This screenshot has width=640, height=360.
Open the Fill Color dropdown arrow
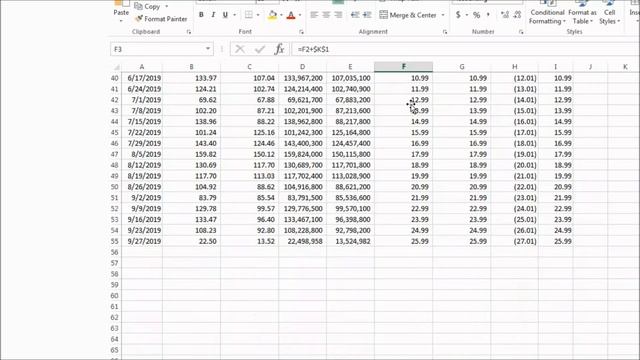pos(281,15)
